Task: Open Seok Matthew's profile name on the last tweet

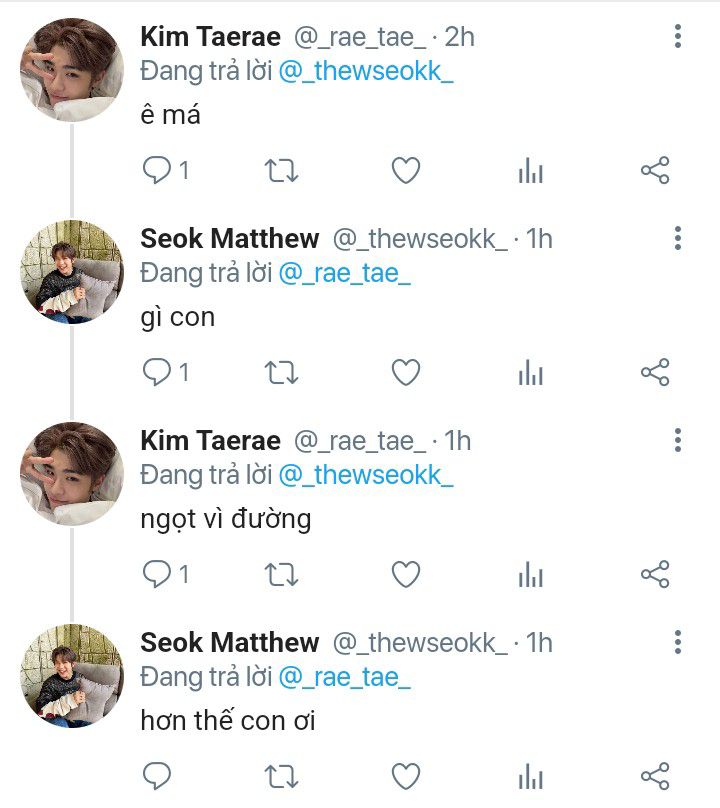Action: coord(229,643)
